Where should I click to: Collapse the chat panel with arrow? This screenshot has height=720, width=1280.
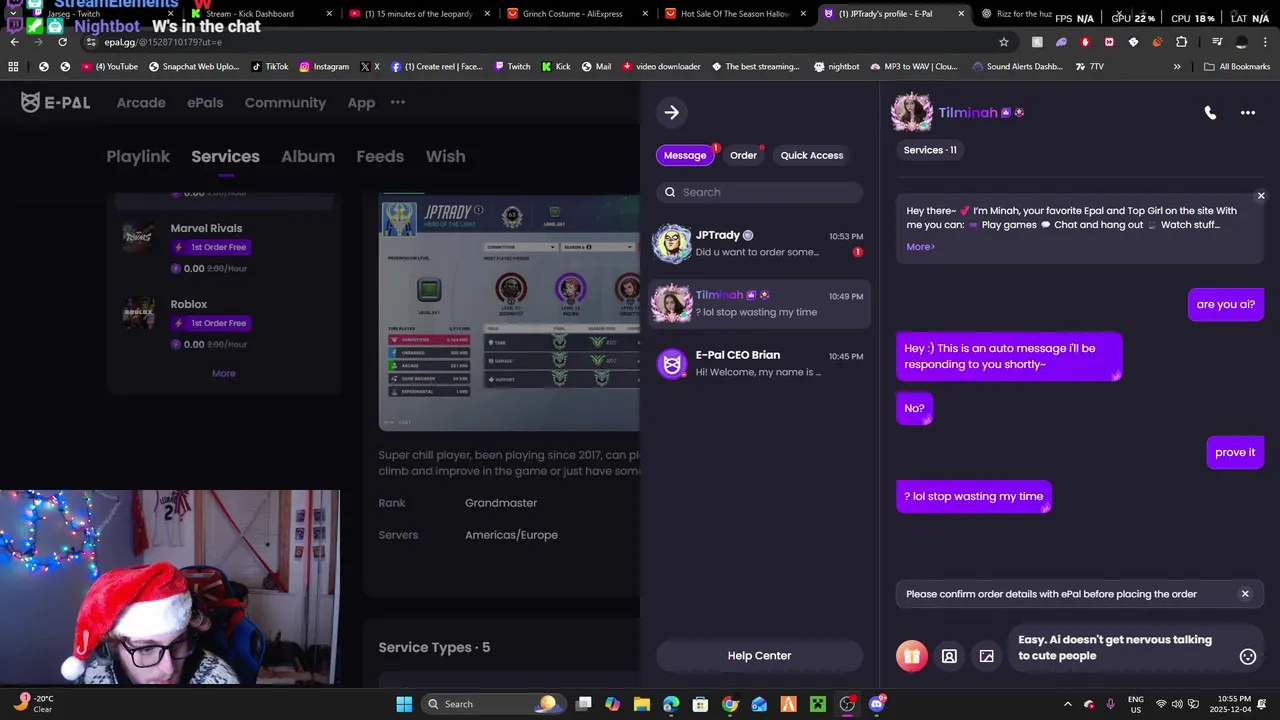[x=672, y=113]
